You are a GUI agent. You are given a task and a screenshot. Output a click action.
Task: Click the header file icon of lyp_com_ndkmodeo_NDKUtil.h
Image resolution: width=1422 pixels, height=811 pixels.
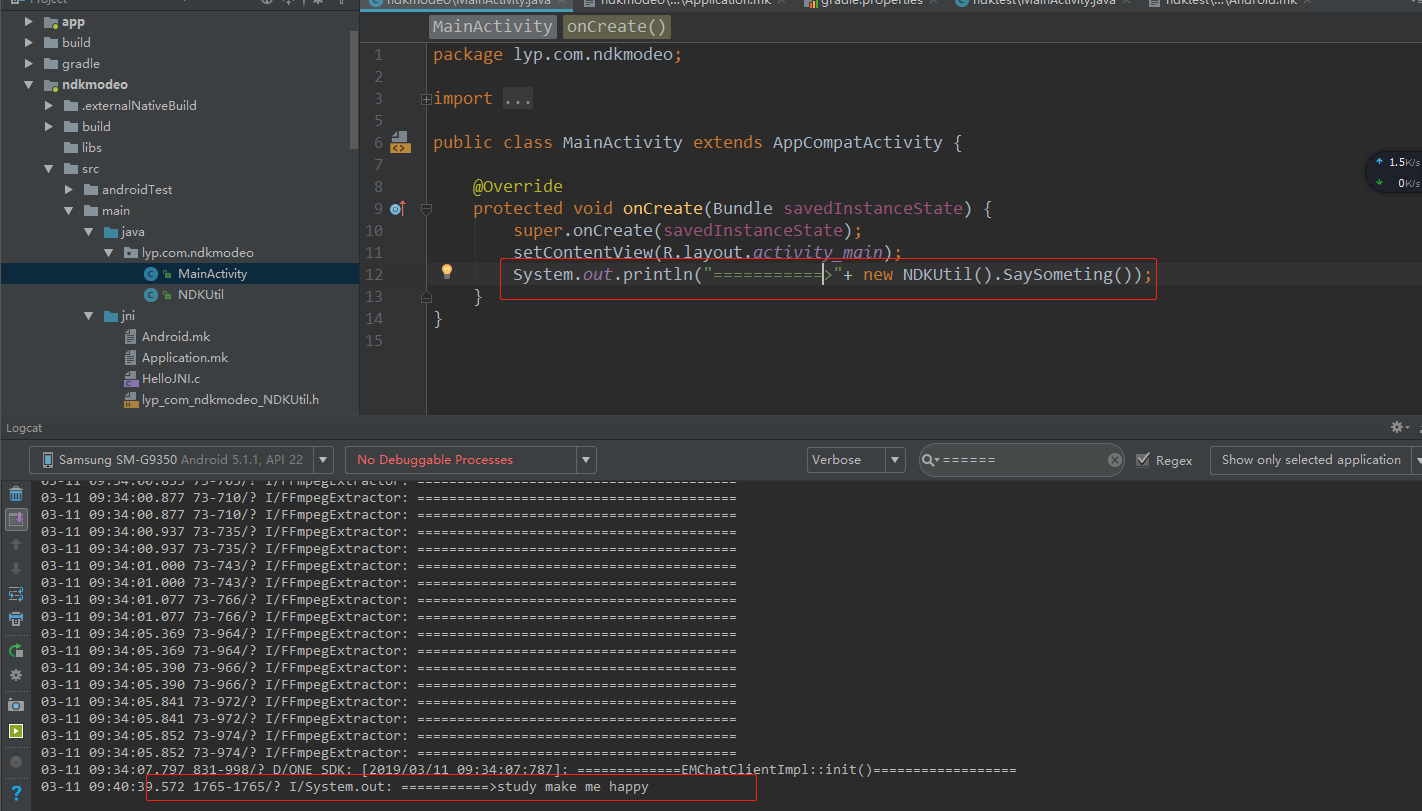pyautogui.click(x=131, y=399)
